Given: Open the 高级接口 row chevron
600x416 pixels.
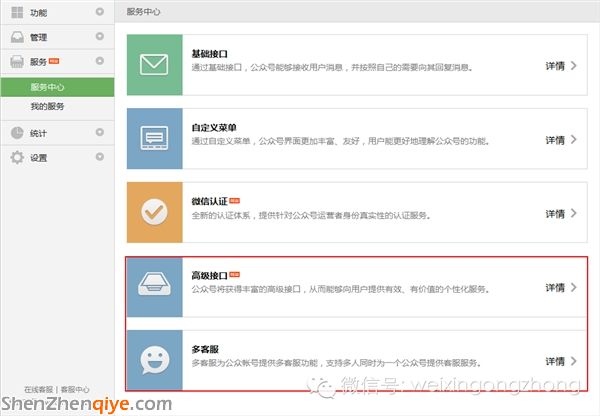Looking at the screenshot, I should (x=573, y=287).
